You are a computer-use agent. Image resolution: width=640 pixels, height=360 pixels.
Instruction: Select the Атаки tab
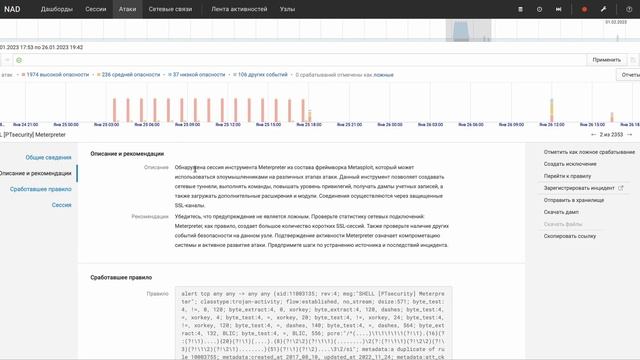coord(127,9)
